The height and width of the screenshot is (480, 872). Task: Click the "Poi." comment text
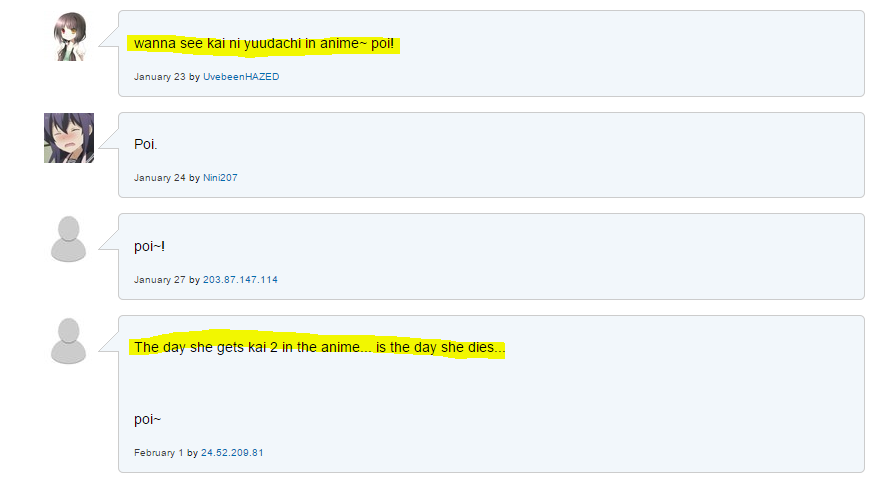146,145
